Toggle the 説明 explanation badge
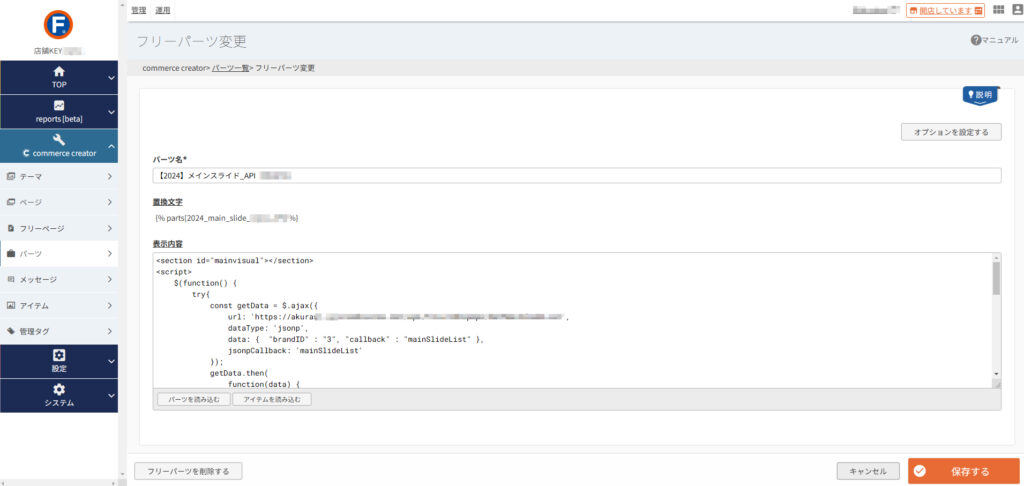Viewport: 1024px width, 486px height. click(980, 95)
